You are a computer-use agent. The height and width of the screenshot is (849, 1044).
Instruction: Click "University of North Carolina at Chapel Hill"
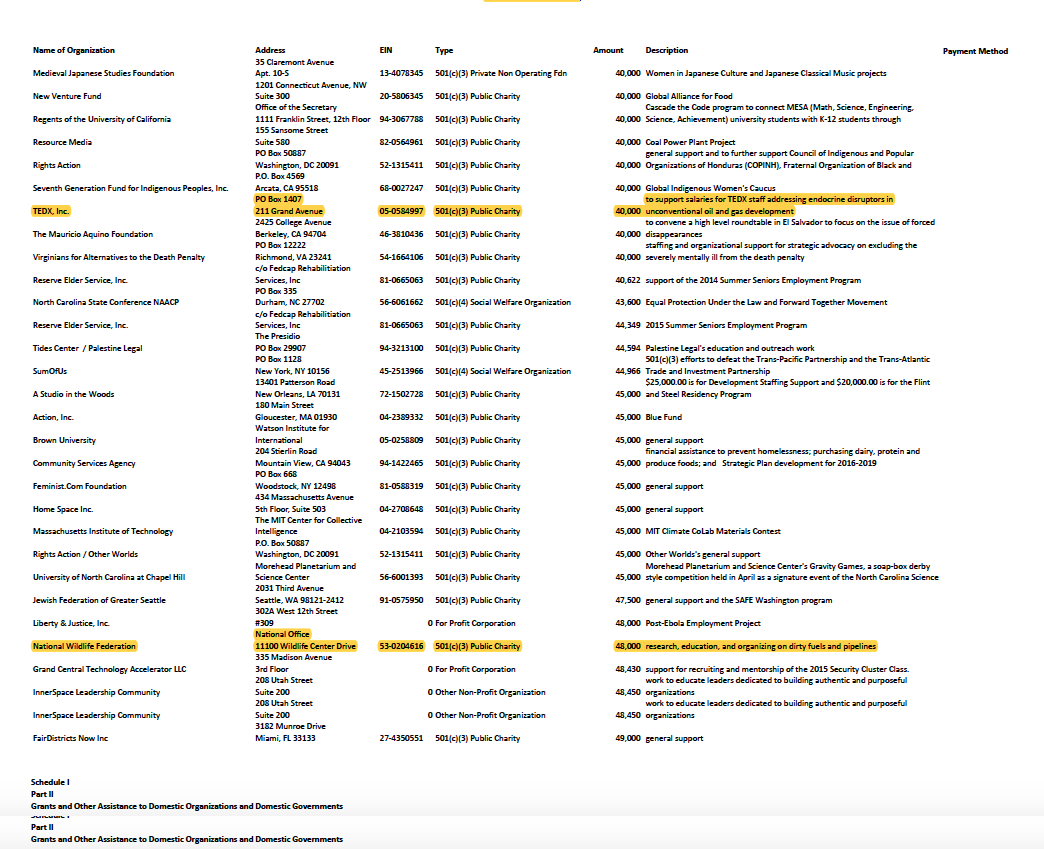click(x=109, y=577)
